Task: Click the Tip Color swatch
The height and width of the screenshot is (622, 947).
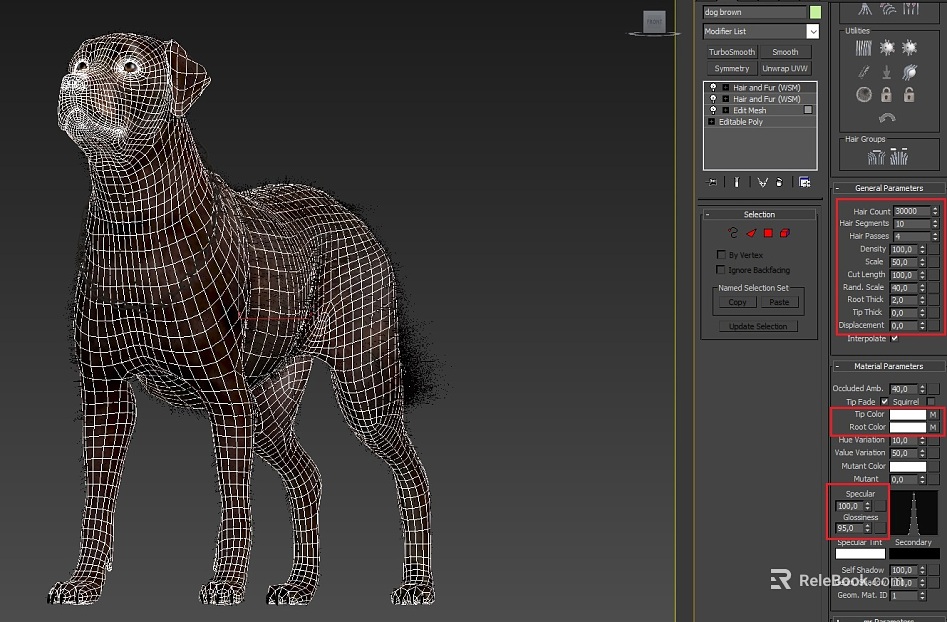Action: pyautogui.click(x=908, y=414)
